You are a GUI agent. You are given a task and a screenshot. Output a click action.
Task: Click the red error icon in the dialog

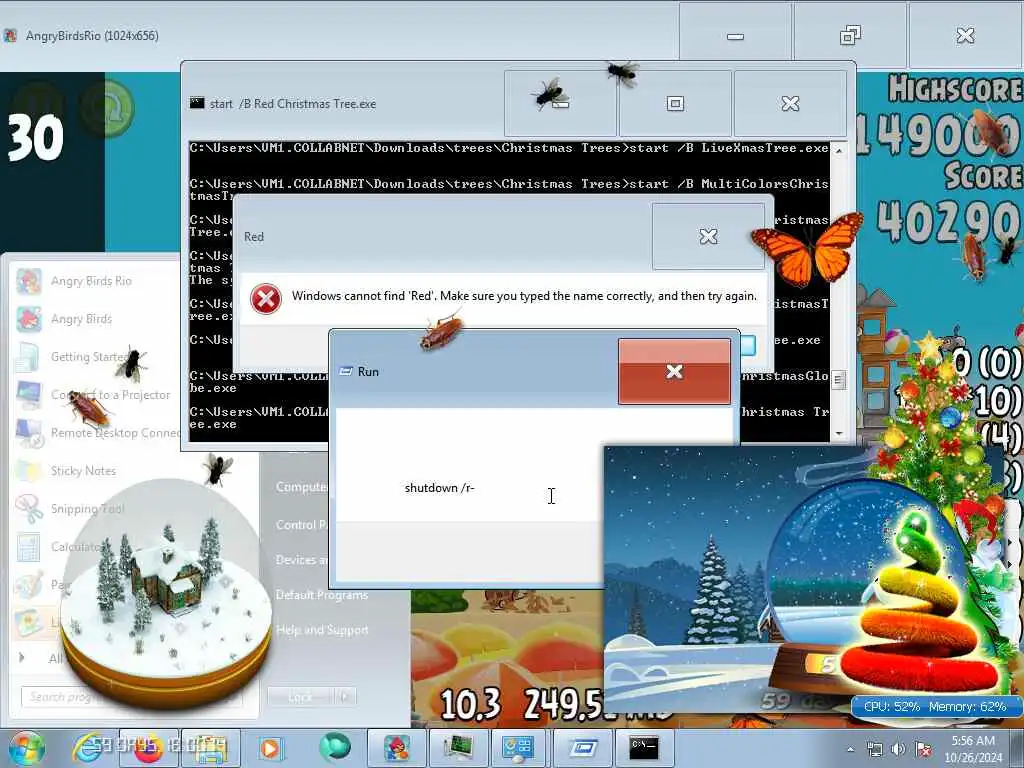point(266,299)
